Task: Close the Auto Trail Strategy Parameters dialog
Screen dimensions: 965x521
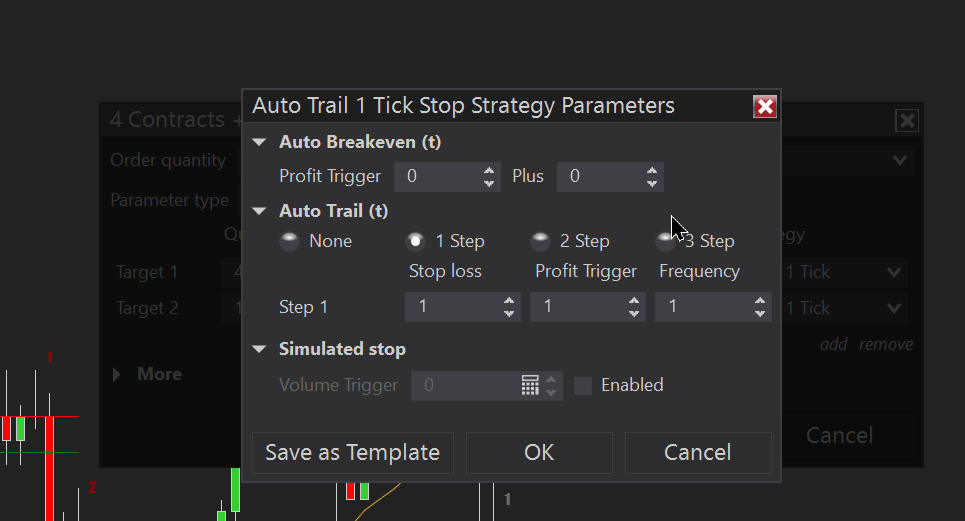Action: coord(765,106)
